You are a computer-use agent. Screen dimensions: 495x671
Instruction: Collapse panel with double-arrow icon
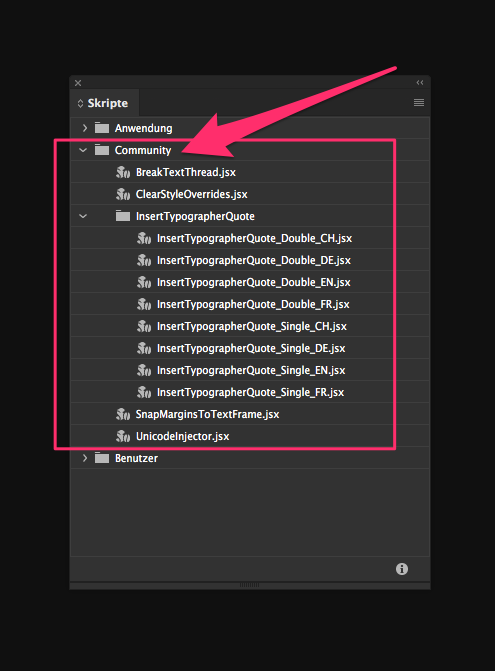coord(420,83)
